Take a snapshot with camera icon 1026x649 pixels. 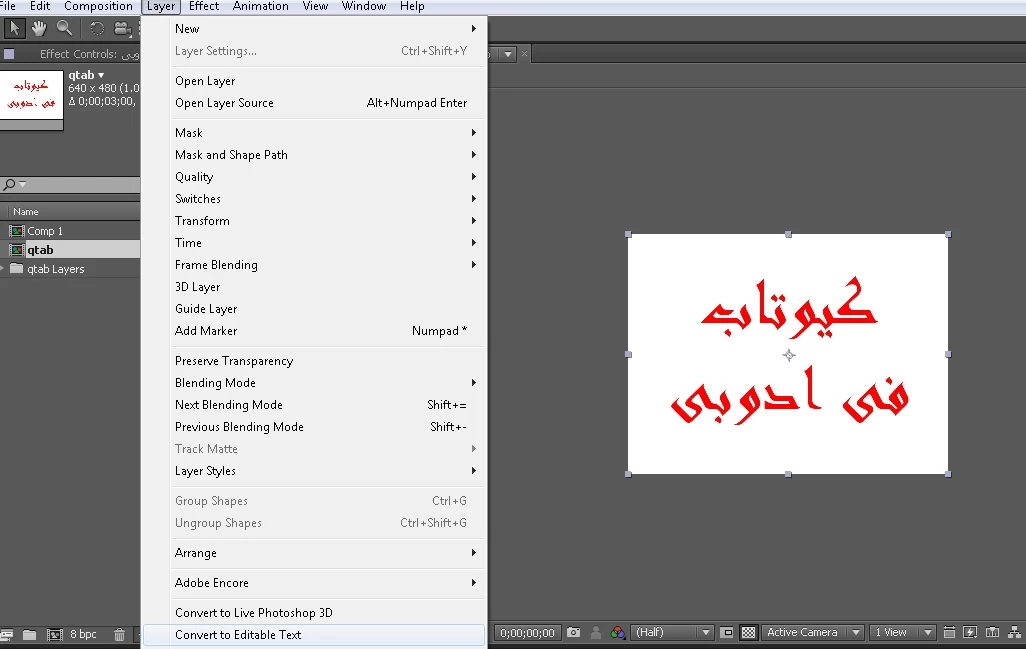coord(574,632)
